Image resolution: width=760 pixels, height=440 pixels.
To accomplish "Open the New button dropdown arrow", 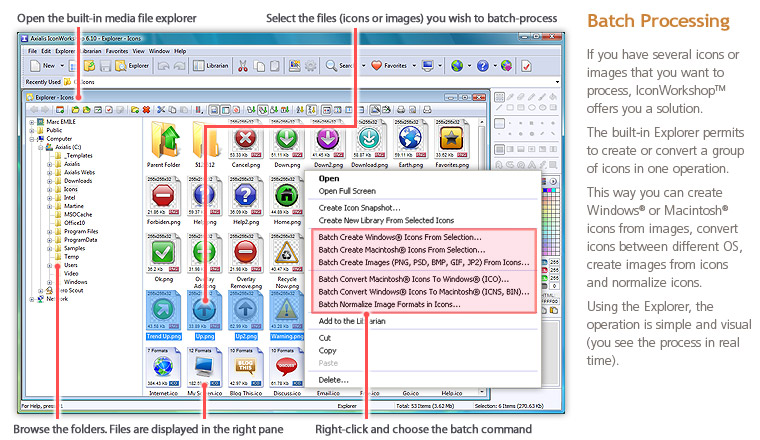I will [62, 66].
